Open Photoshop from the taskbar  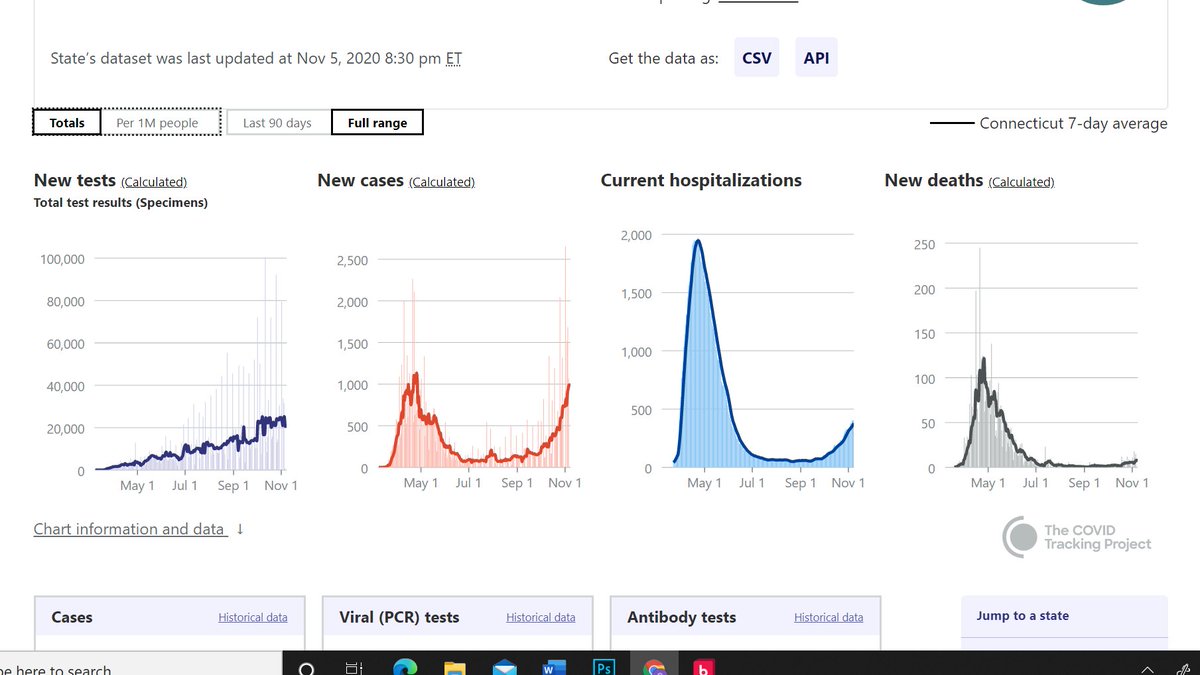click(603, 667)
